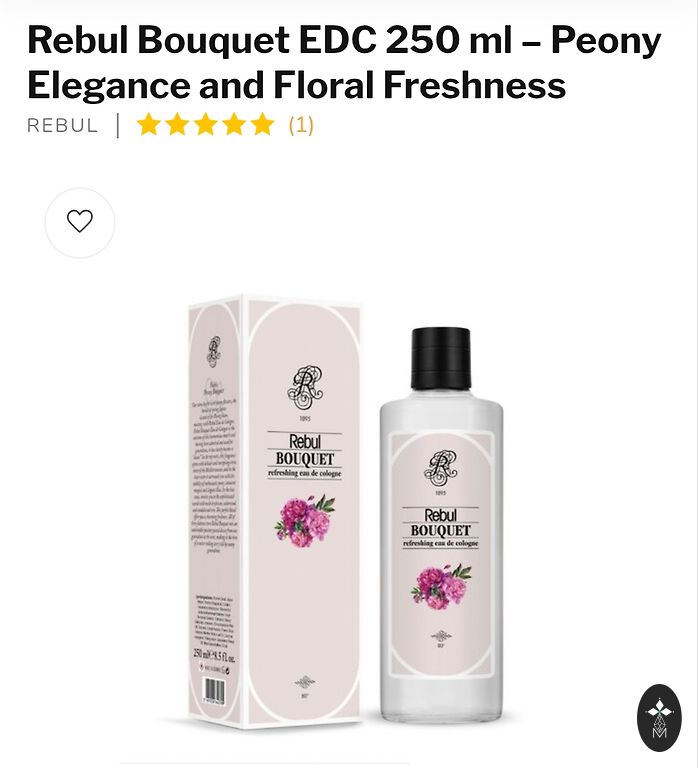
Task: Click the ornate R logo on bottle label
Action: (440, 468)
